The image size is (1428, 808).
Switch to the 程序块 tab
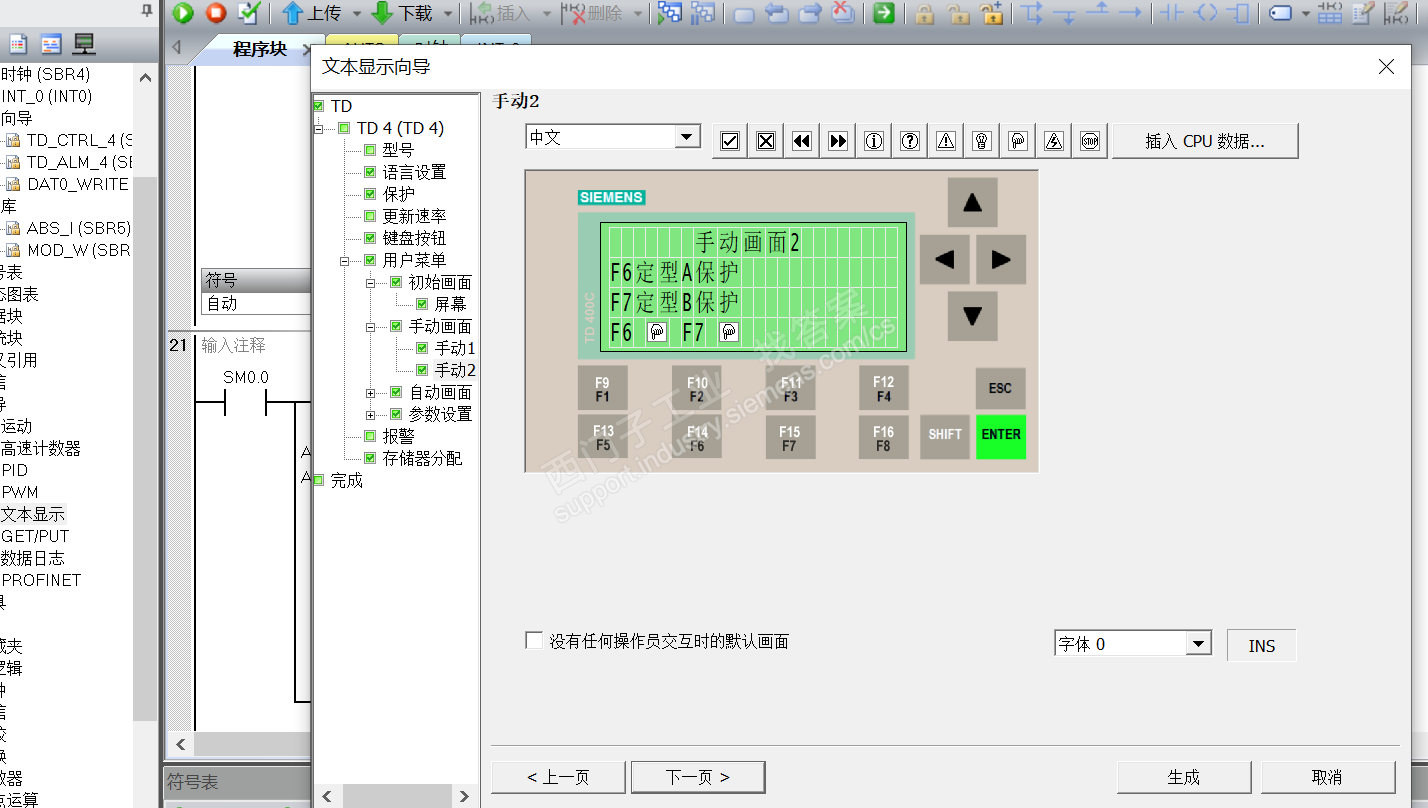[259, 49]
